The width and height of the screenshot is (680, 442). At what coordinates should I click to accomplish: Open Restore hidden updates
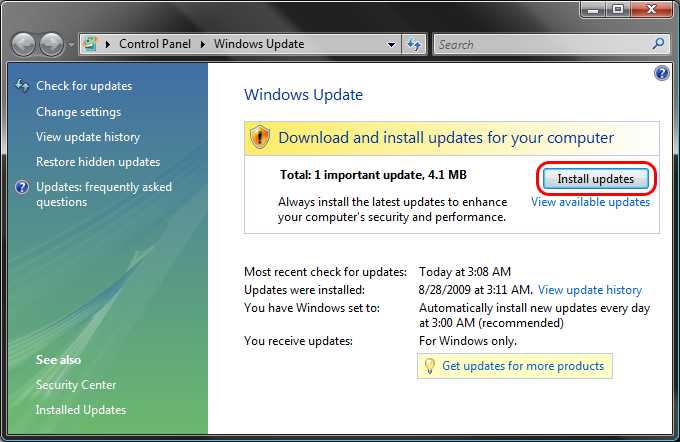pyautogui.click(x=98, y=162)
